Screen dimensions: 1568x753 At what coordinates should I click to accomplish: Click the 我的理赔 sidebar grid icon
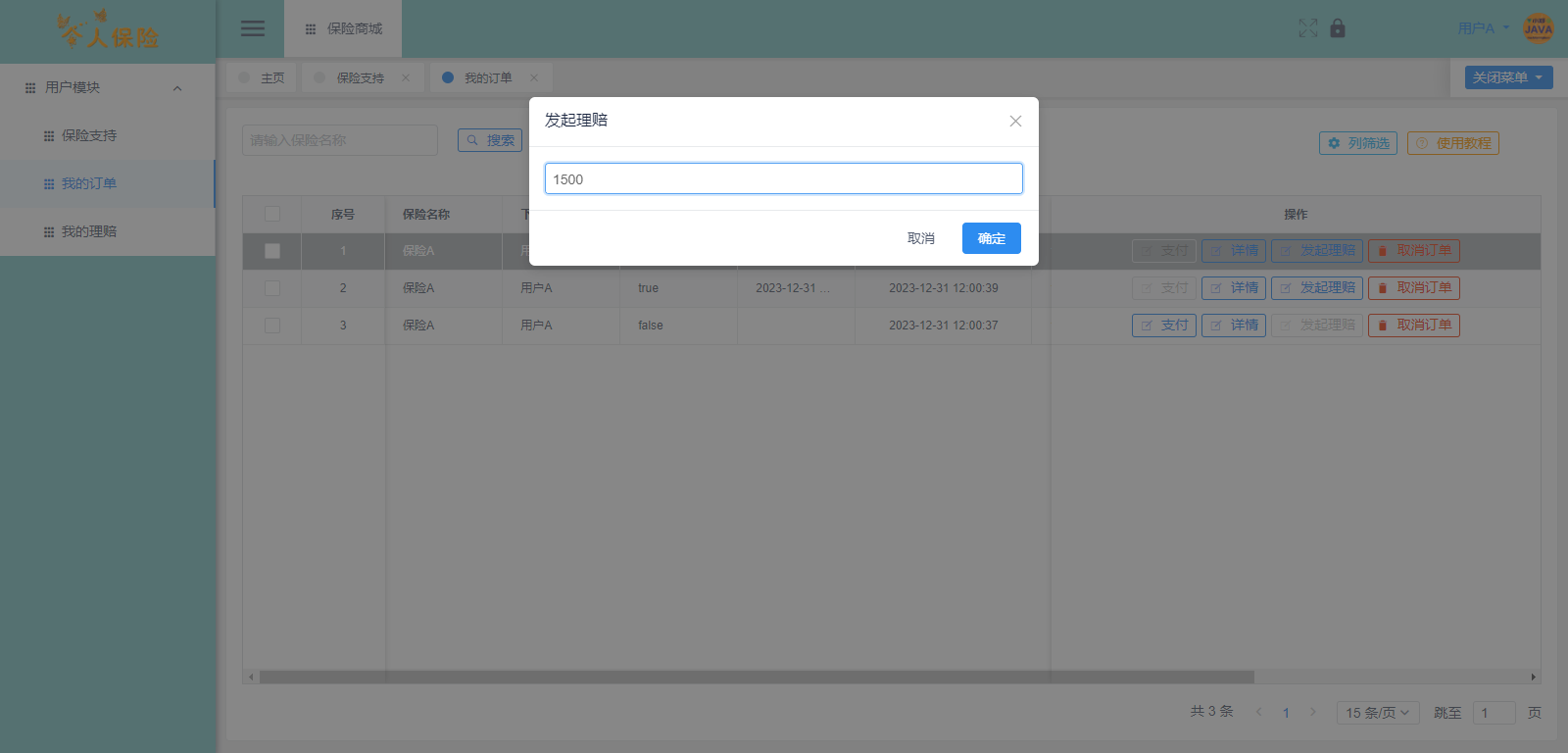(49, 232)
